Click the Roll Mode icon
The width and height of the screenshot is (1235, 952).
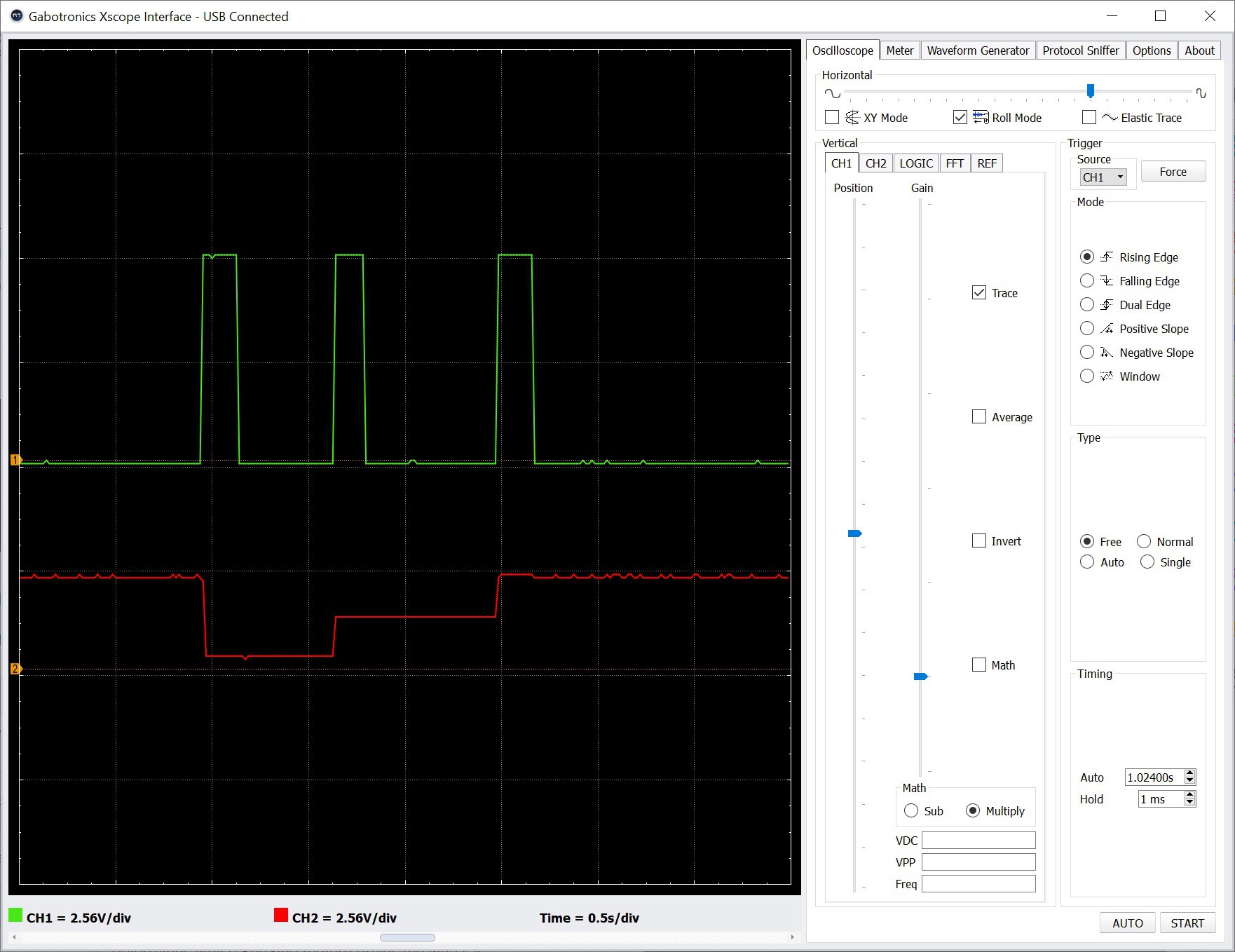(x=981, y=118)
